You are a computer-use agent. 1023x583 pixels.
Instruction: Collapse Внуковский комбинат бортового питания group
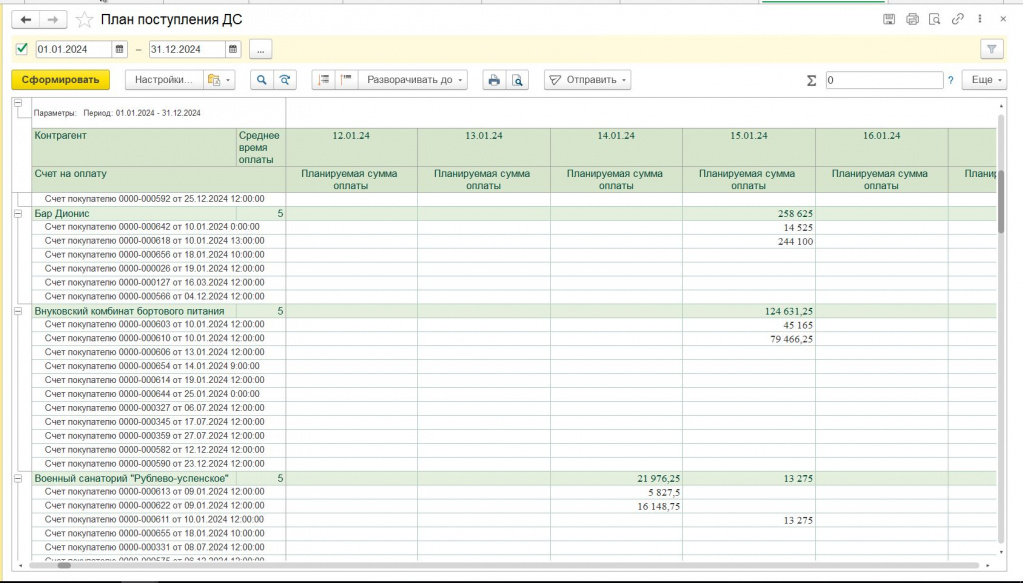[18, 311]
